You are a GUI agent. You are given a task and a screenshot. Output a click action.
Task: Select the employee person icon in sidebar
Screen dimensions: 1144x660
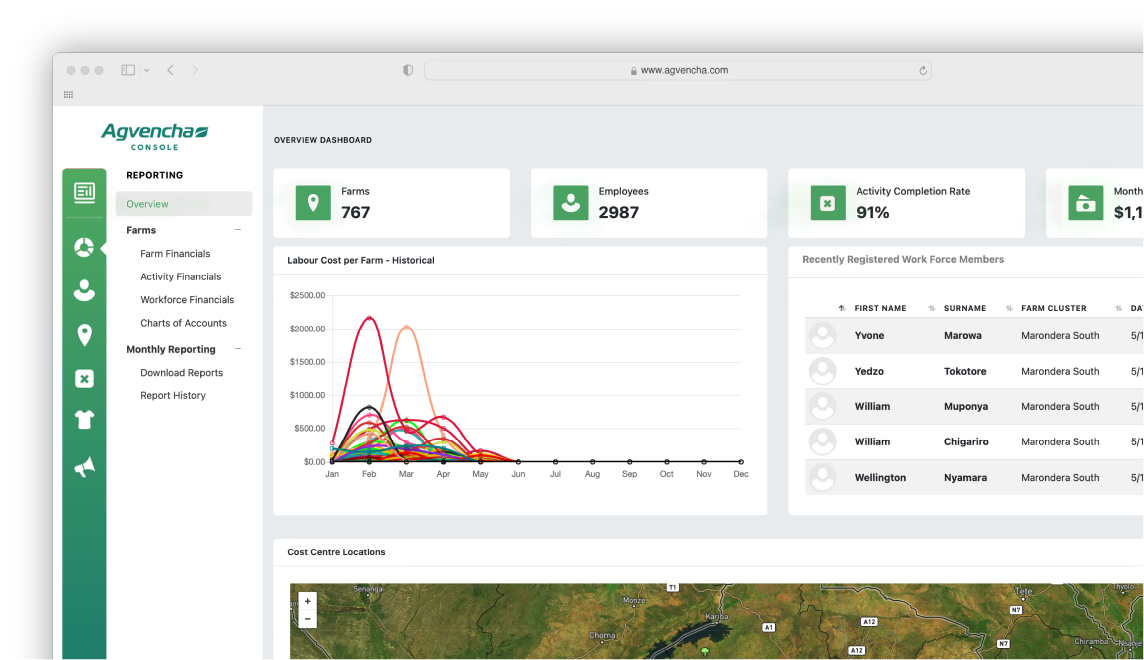[84, 290]
